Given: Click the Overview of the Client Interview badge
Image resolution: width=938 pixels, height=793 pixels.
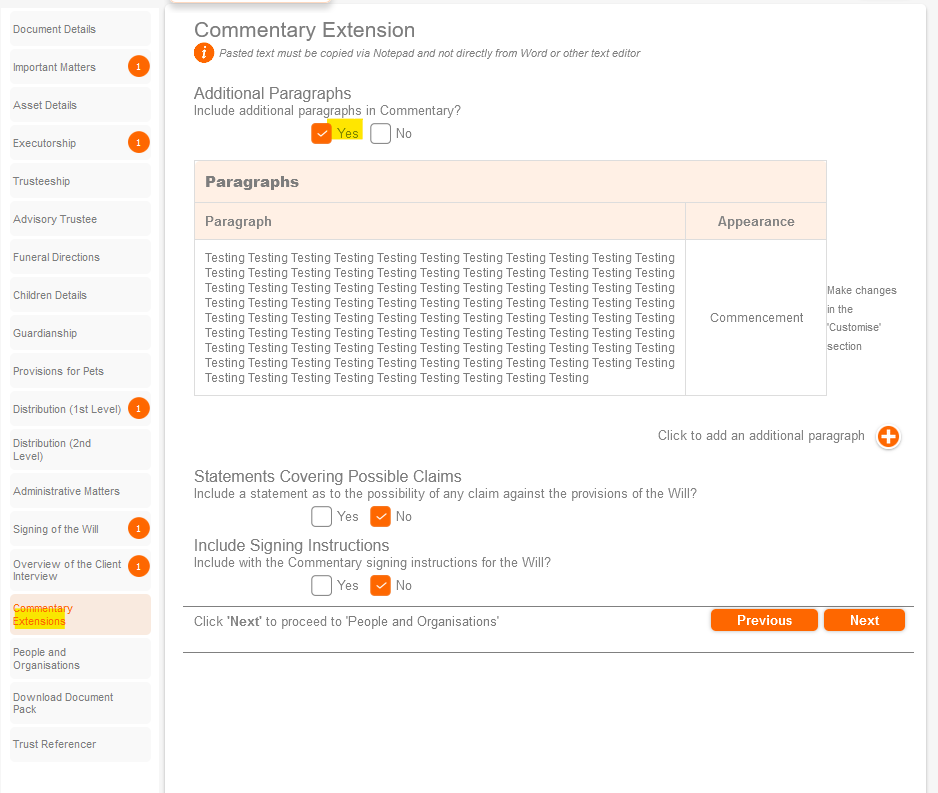Looking at the screenshot, I should pyautogui.click(x=139, y=567).
